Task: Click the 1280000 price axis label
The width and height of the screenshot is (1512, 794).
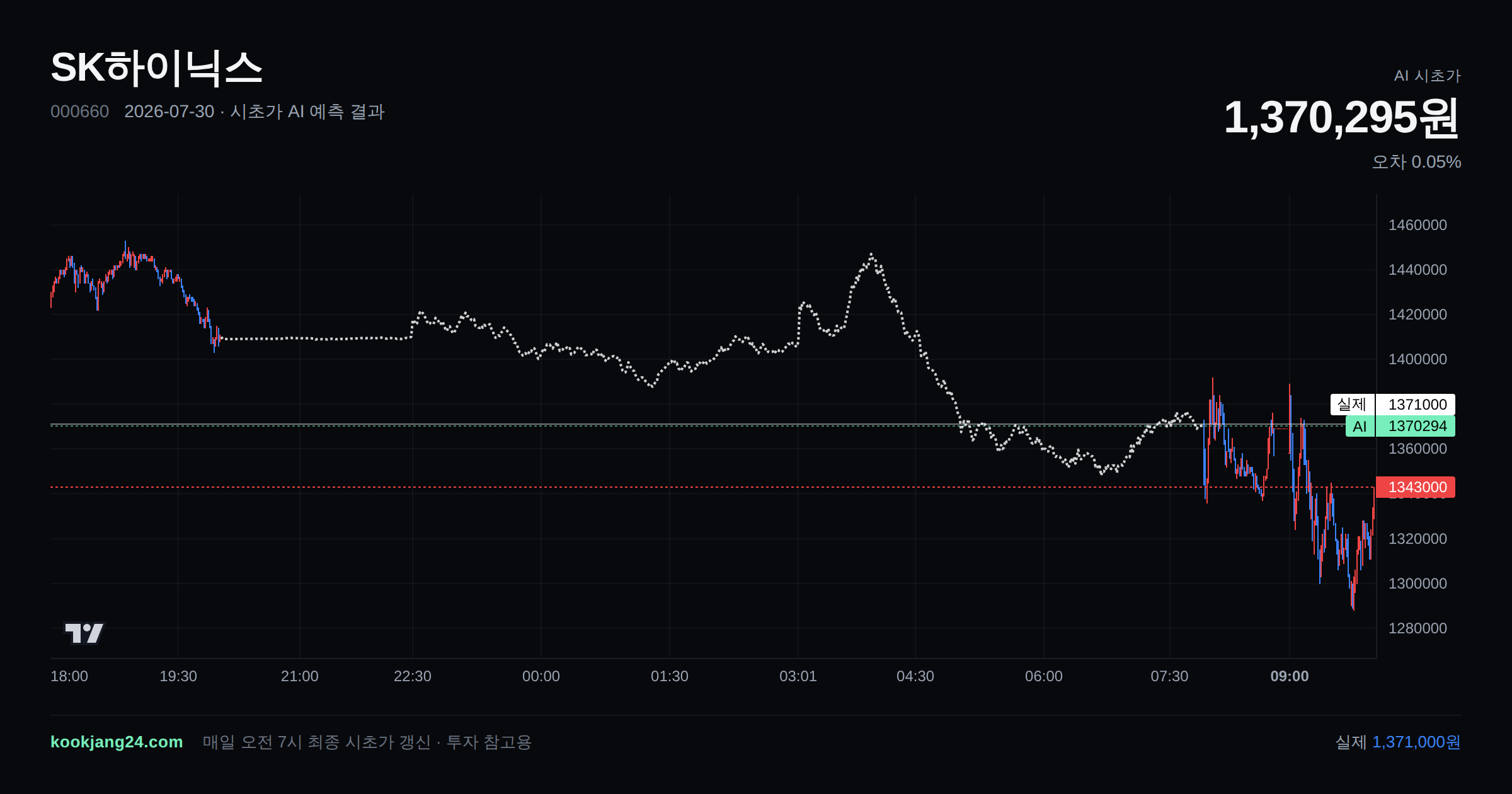Action: pos(1417,628)
